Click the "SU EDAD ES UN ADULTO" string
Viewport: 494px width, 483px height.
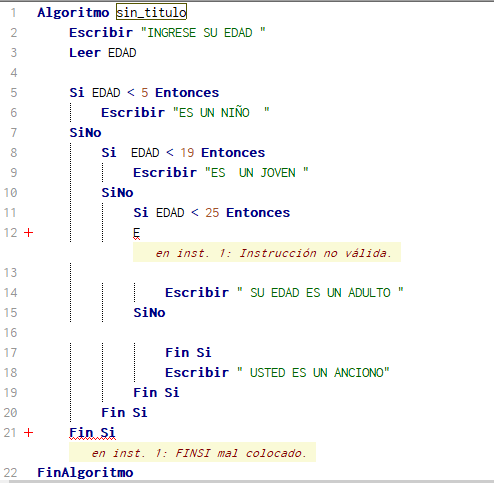(320, 293)
